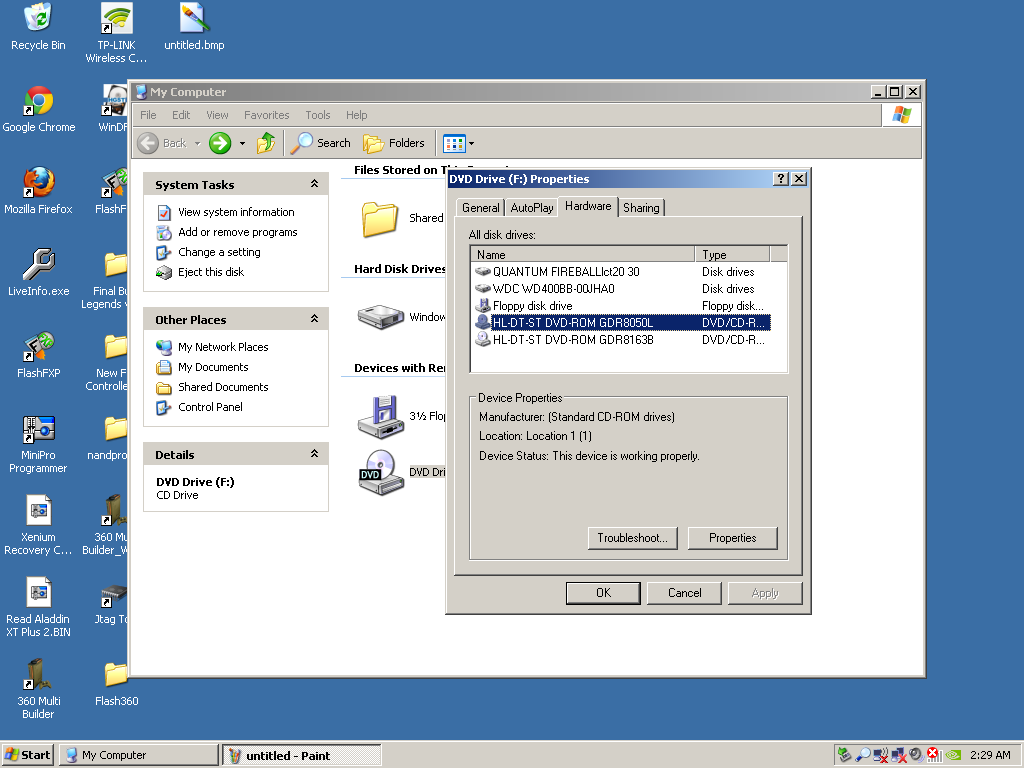The image size is (1024, 768).
Task: Open the Recycle Bin desktop icon
Action: (38, 26)
